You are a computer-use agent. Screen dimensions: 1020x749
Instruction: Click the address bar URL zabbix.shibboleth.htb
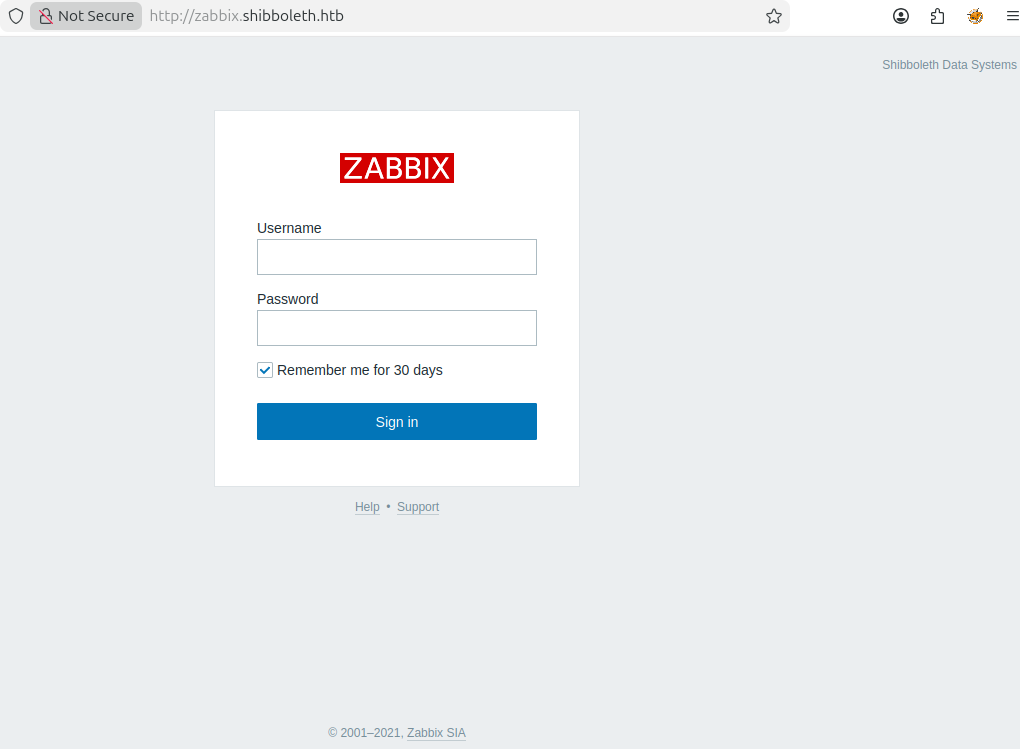coord(247,16)
